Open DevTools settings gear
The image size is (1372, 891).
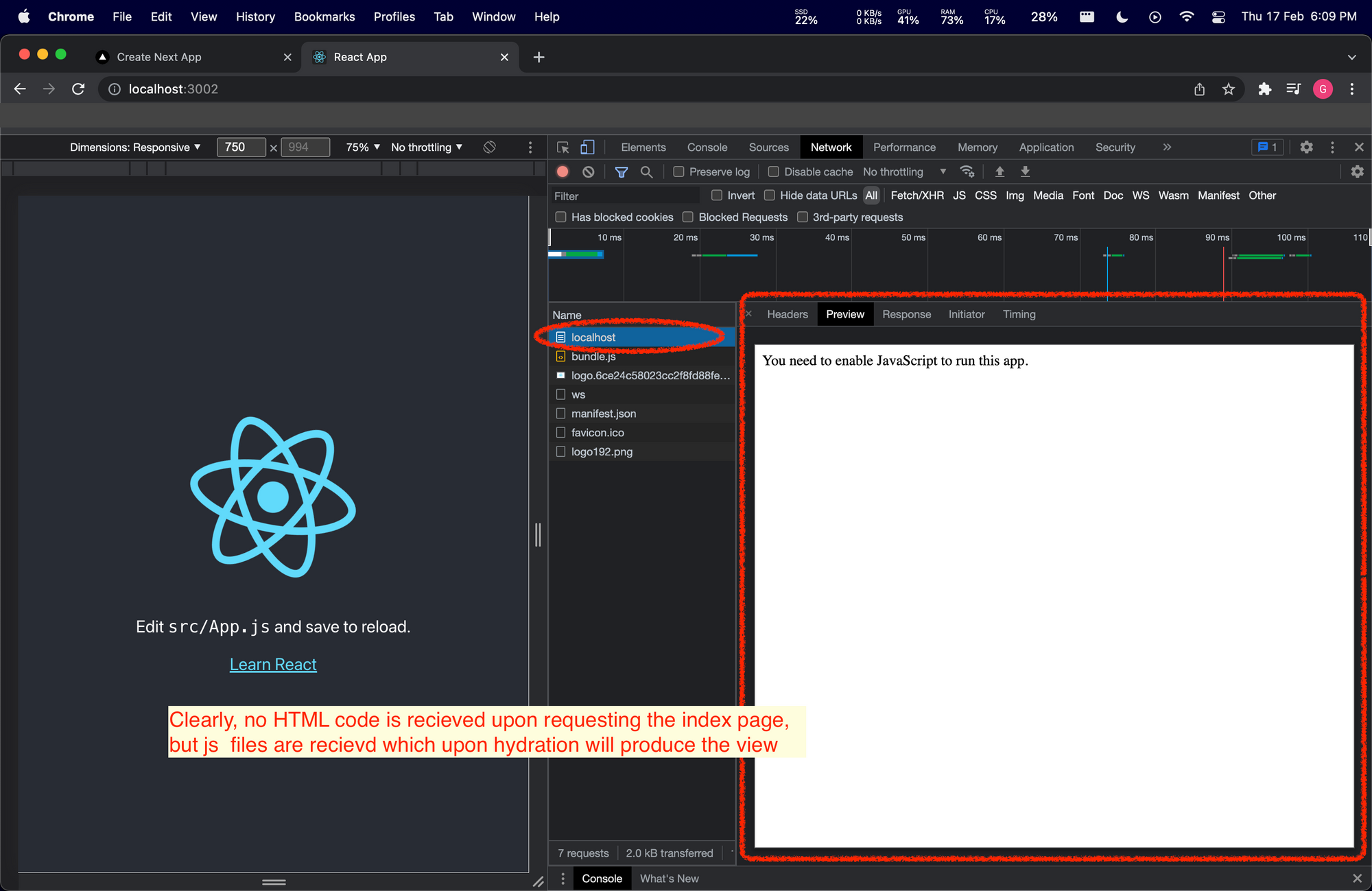pos(1306,147)
